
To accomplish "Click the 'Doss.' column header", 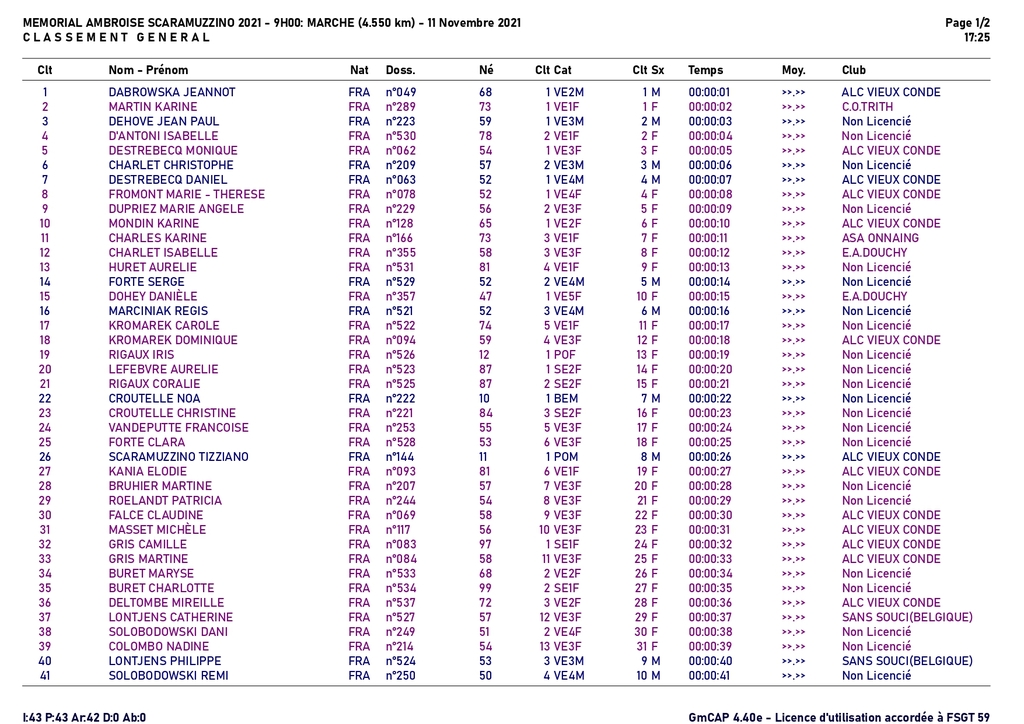I will [400, 70].
